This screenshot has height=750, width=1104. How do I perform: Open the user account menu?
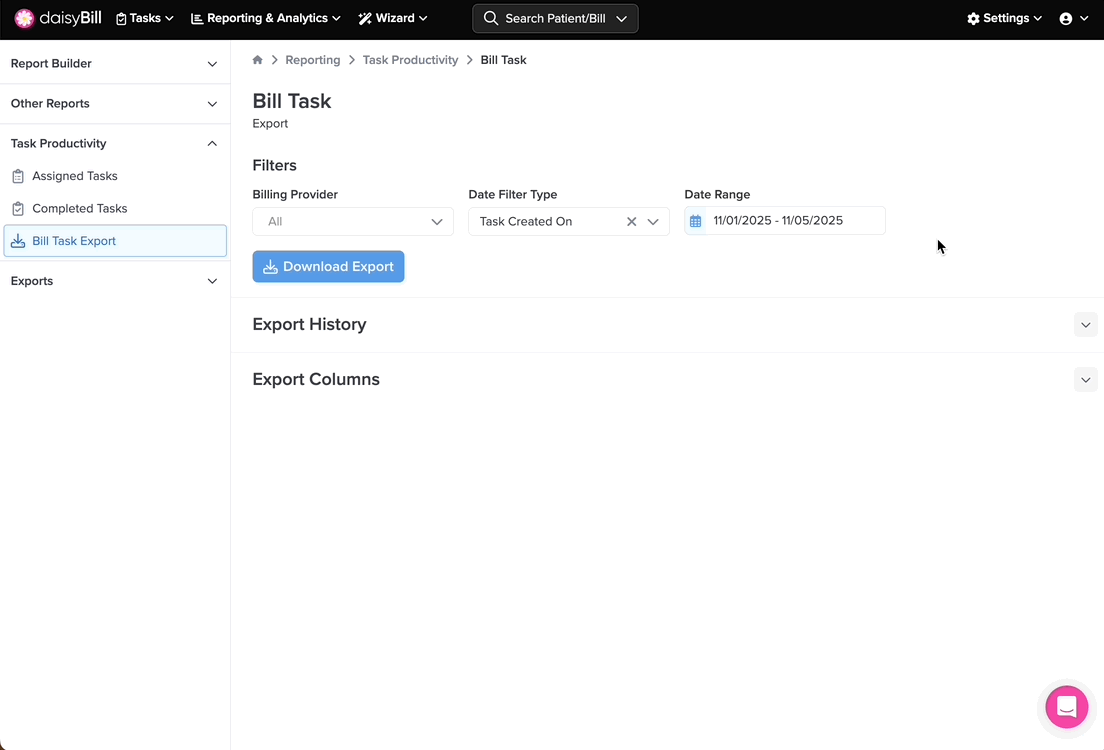1073,18
